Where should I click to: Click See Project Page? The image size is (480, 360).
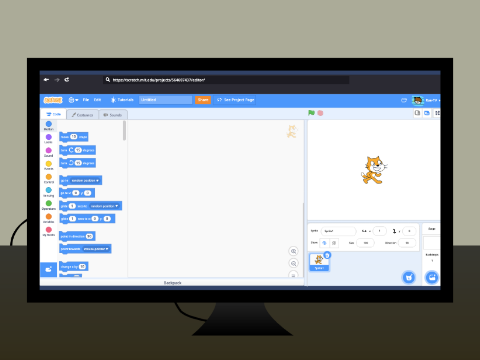click(x=236, y=100)
